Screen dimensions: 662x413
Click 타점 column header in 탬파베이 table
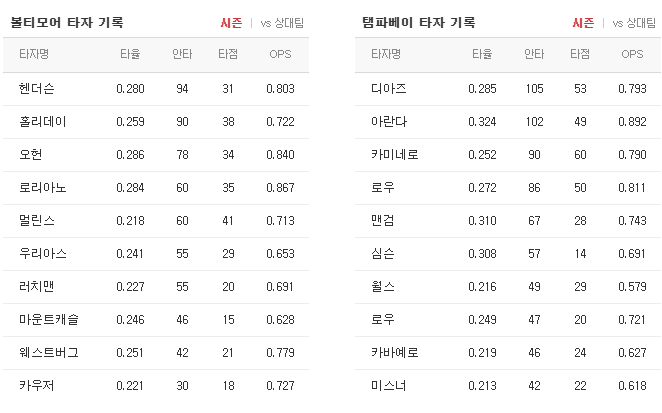tap(580, 54)
